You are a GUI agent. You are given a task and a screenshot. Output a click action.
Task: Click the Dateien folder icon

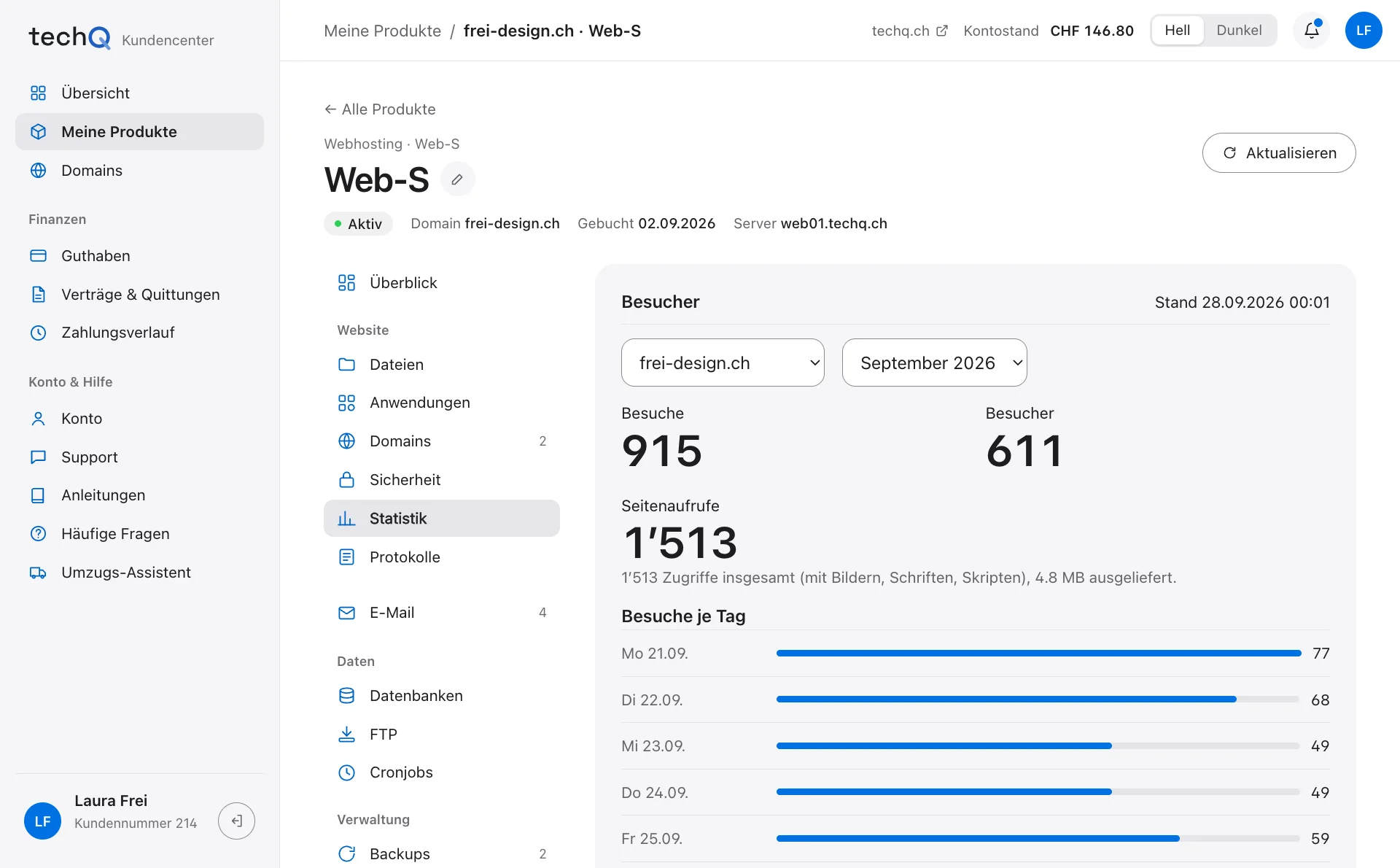pyautogui.click(x=347, y=365)
